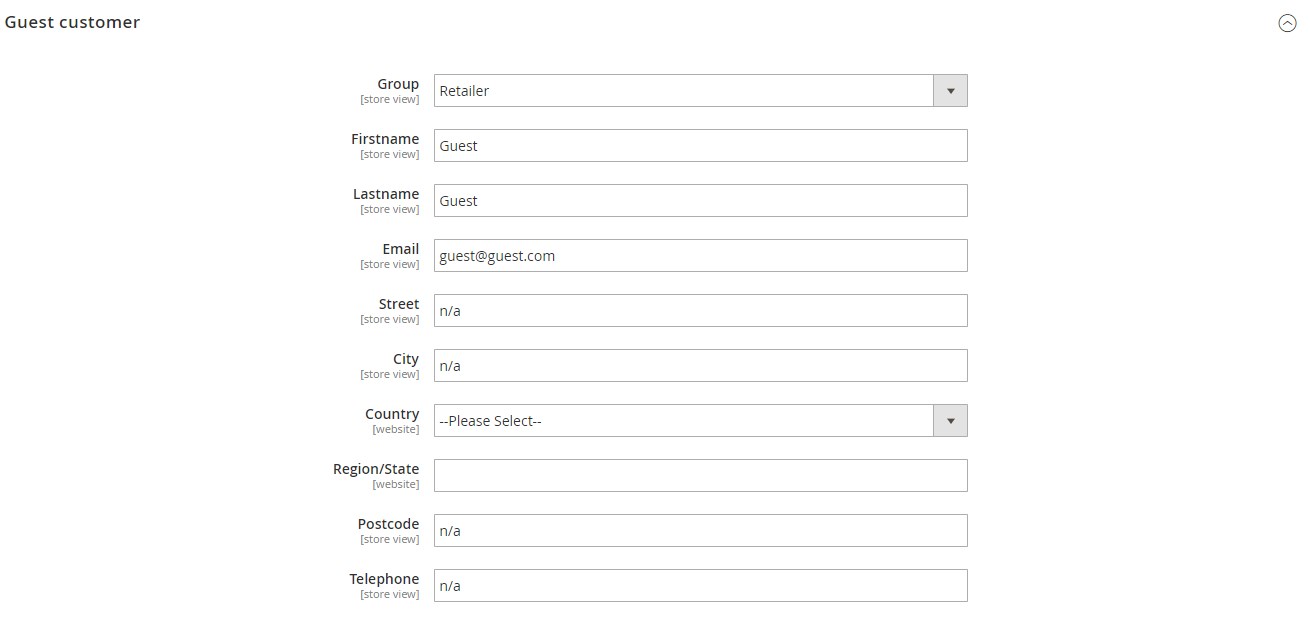Click the Telephone field label
The image size is (1310, 618).
tap(384, 579)
